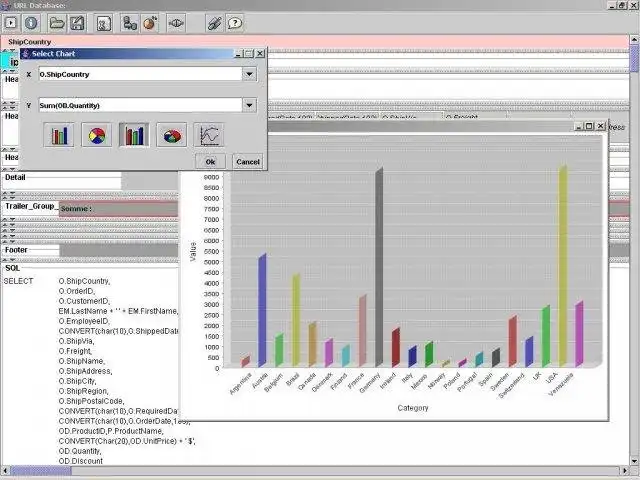Viewport: 640px width, 480px height.
Task: Choose the 3D pie chart type
Action: [x=172, y=135]
